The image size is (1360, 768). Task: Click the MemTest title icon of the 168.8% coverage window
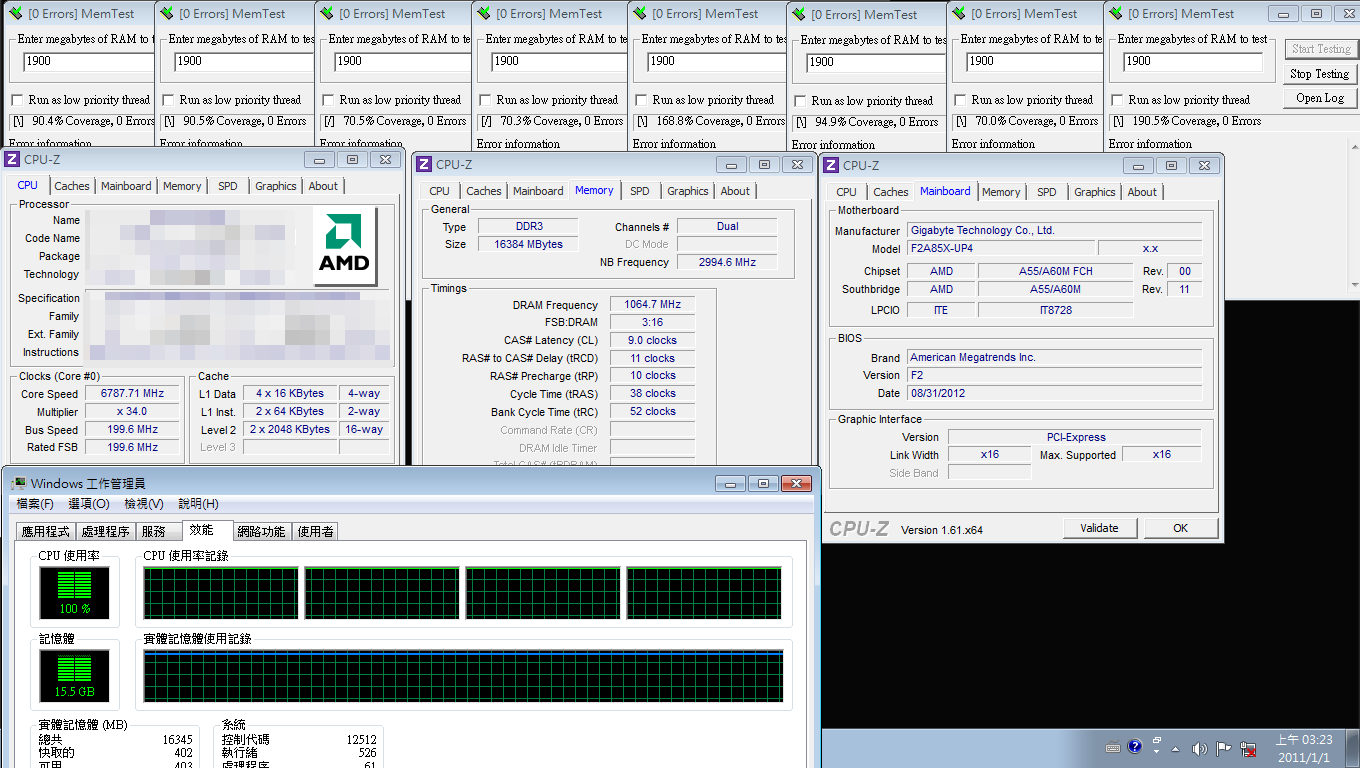(x=639, y=14)
